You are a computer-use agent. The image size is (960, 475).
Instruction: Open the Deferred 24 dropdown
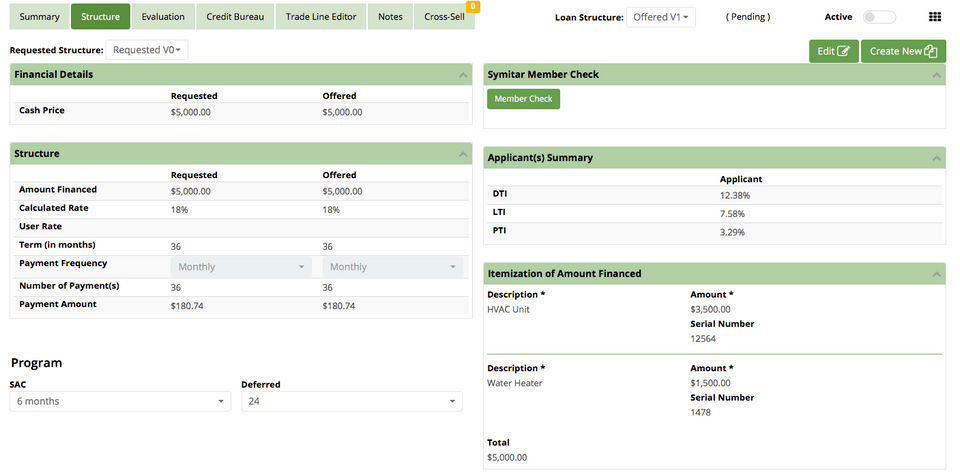pyautogui.click(x=351, y=402)
